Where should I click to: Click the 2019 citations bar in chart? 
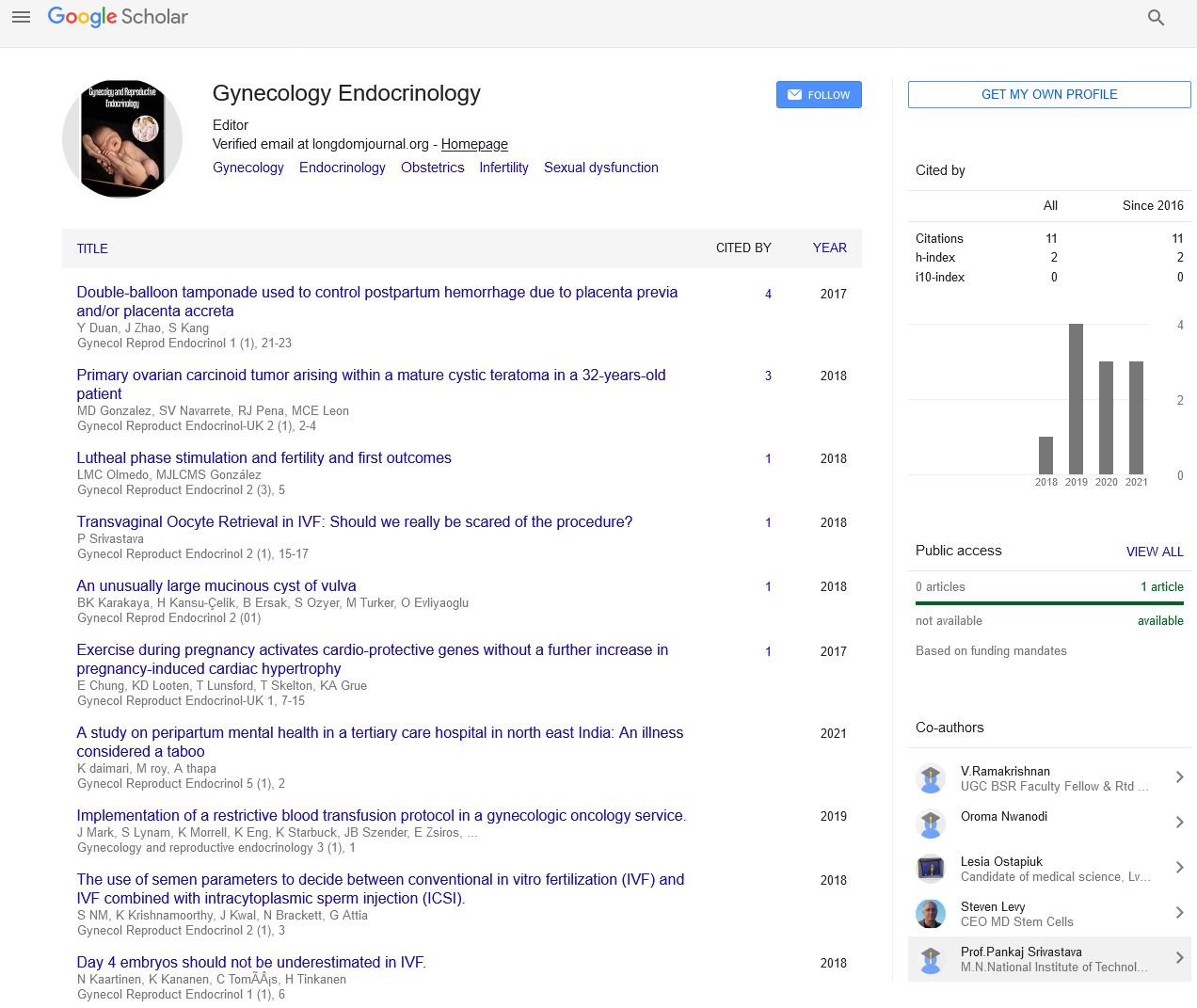[x=1076, y=399]
